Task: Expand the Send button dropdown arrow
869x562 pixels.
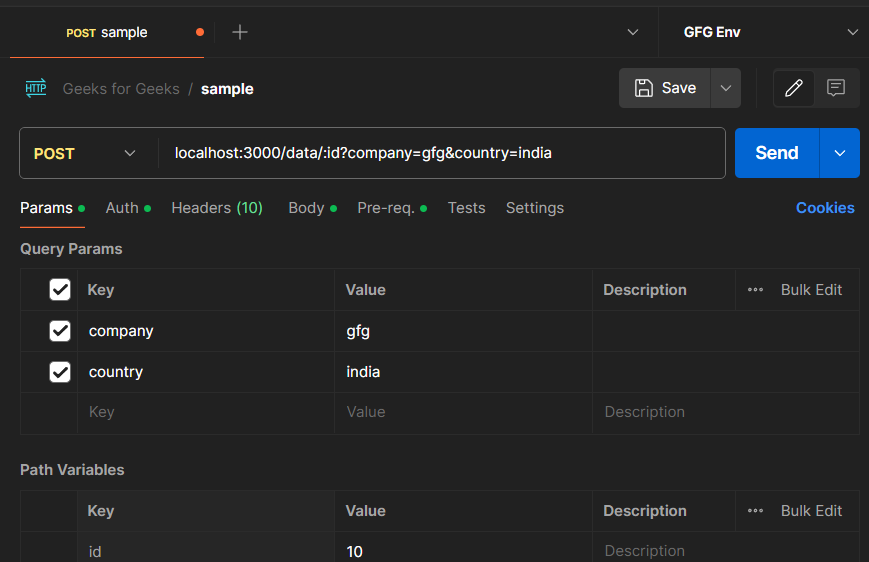Action: 840,153
